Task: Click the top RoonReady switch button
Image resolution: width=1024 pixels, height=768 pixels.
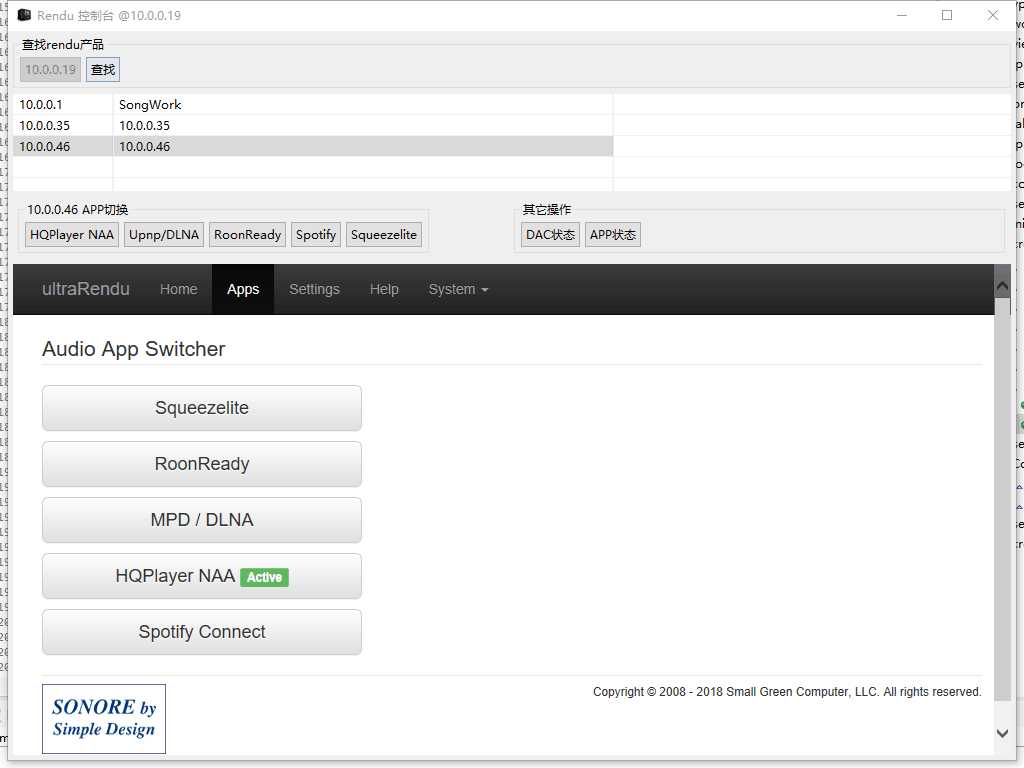Action: coord(248,234)
